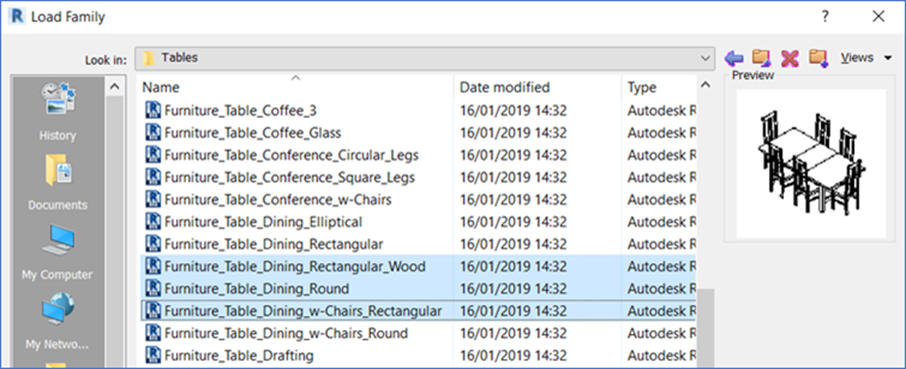Click file icon of Furniture_Table_Dining_Round

153,288
